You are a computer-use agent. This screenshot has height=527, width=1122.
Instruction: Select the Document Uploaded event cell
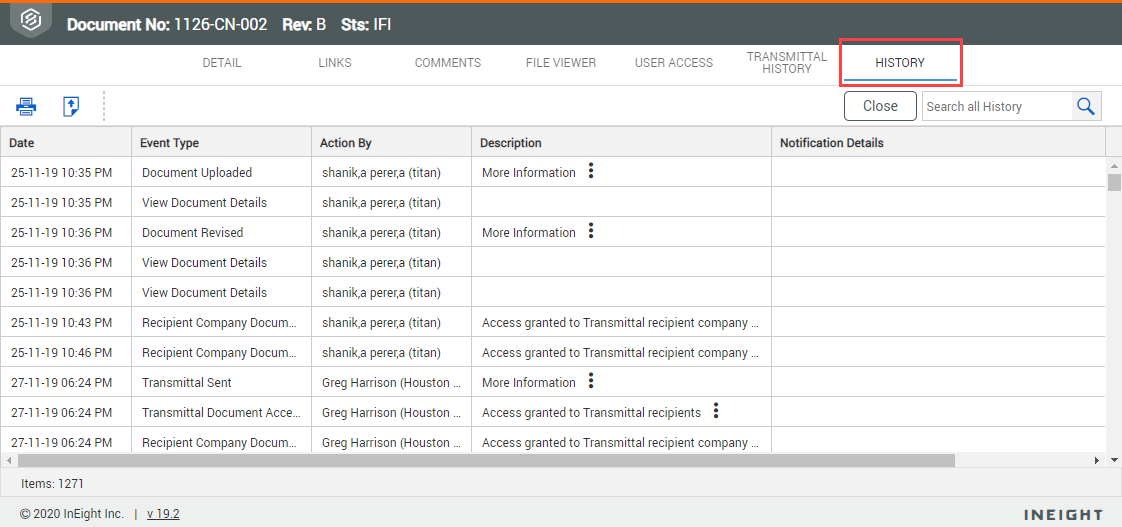coord(222,172)
